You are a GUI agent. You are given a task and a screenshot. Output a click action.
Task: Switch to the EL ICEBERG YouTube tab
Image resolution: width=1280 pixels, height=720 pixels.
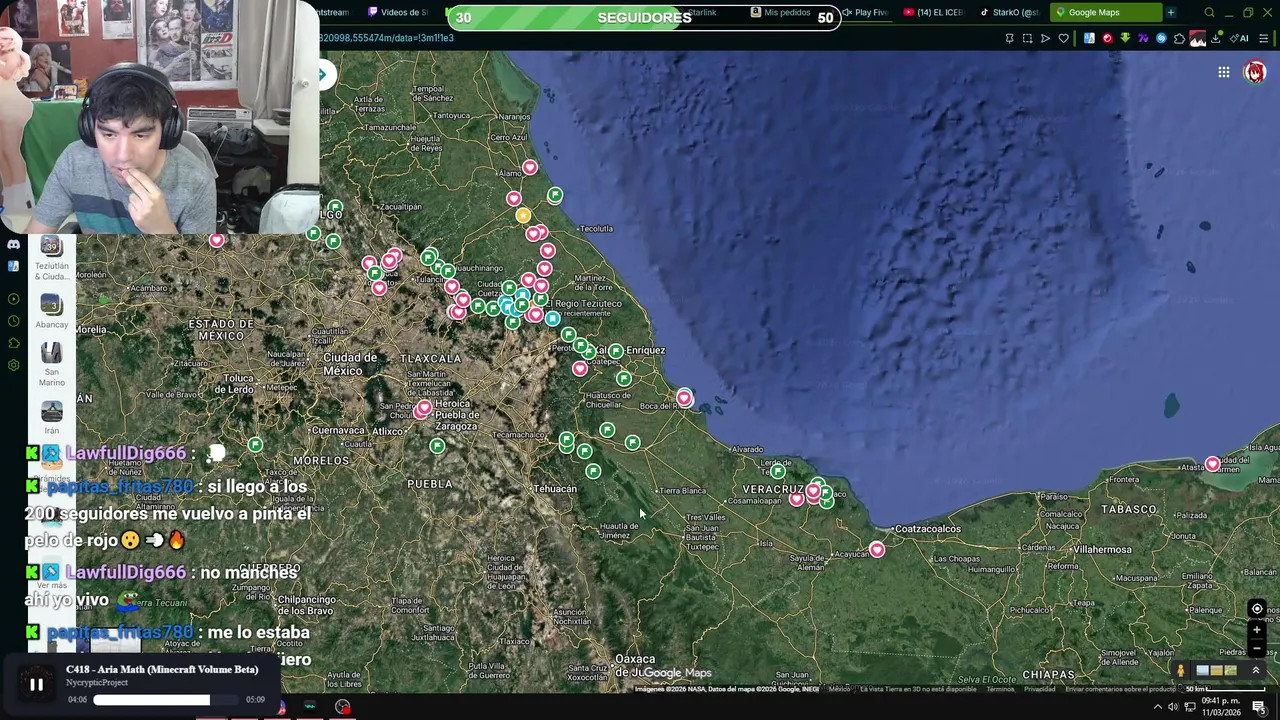(933, 12)
